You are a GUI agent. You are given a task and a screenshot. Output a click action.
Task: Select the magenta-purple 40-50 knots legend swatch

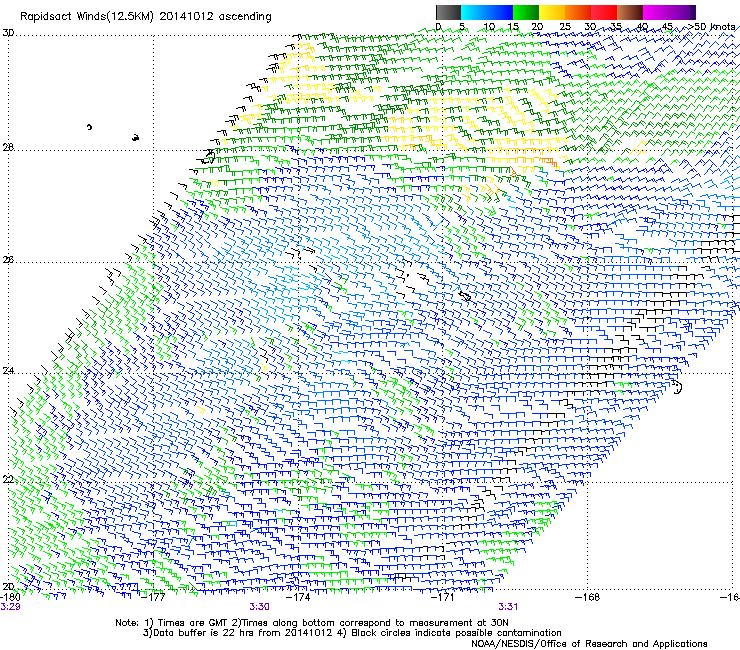pos(670,12)
